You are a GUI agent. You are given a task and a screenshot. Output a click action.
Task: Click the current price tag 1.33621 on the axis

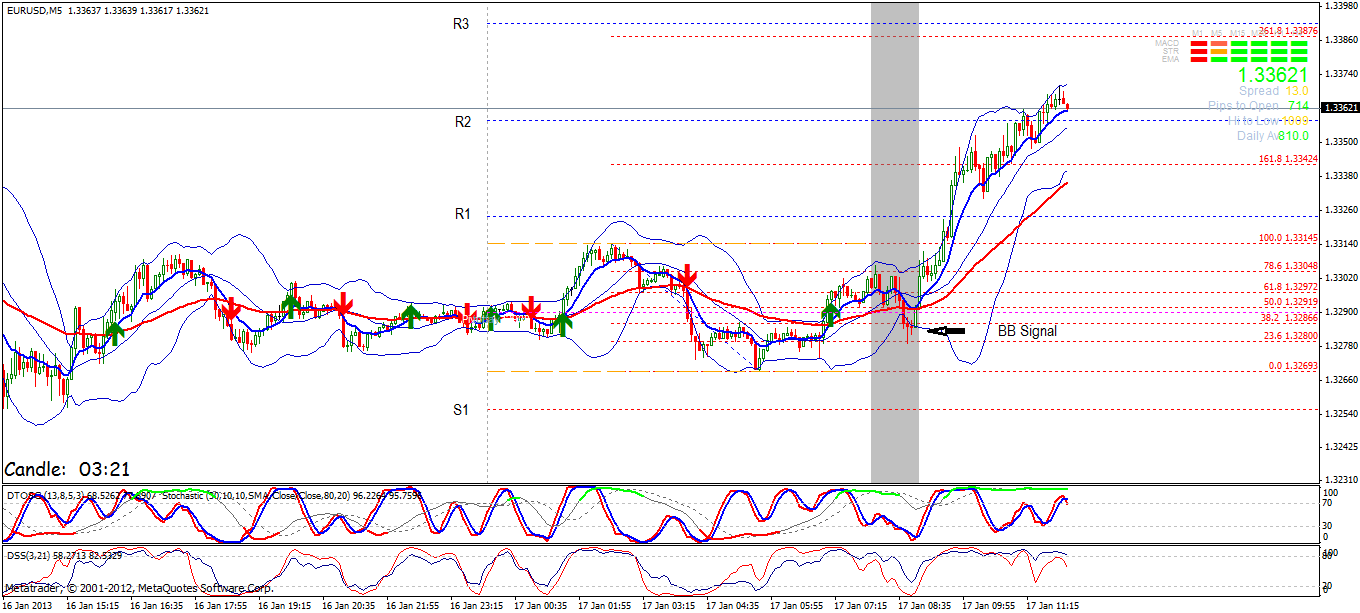click(1340, 107)
